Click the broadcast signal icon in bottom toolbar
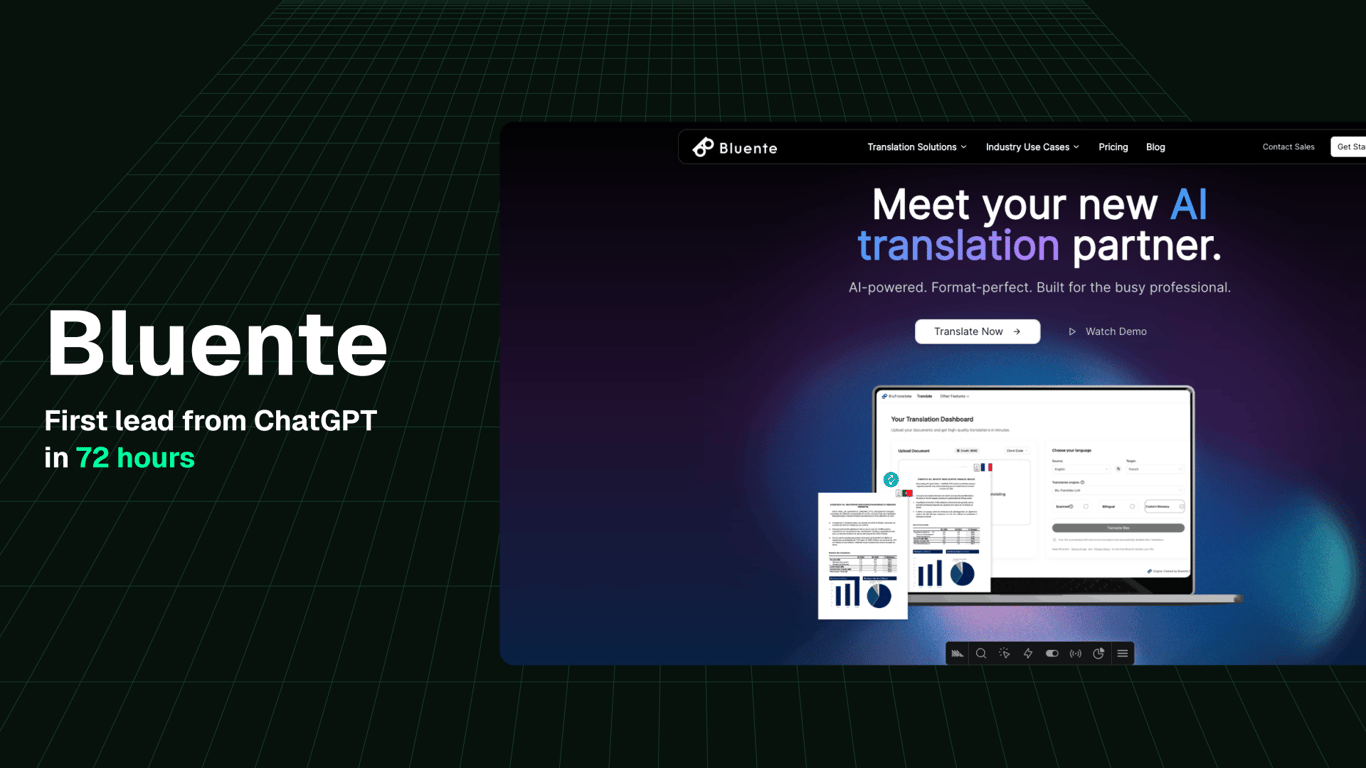This screenshot has width=1366, height=768. click(1075, 653)
